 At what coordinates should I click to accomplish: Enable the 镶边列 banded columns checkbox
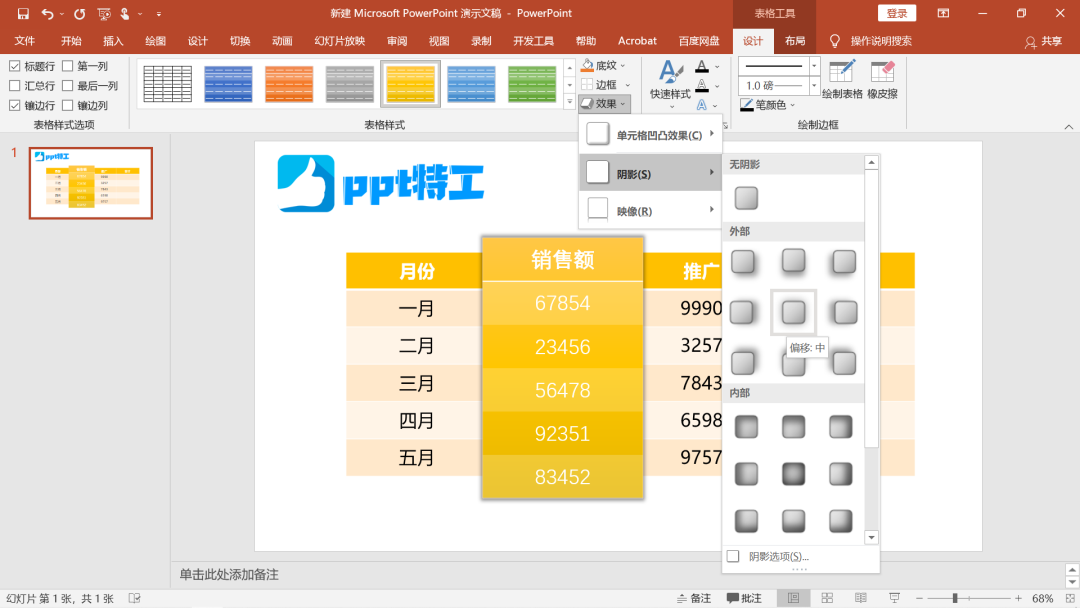click(68, 105)
